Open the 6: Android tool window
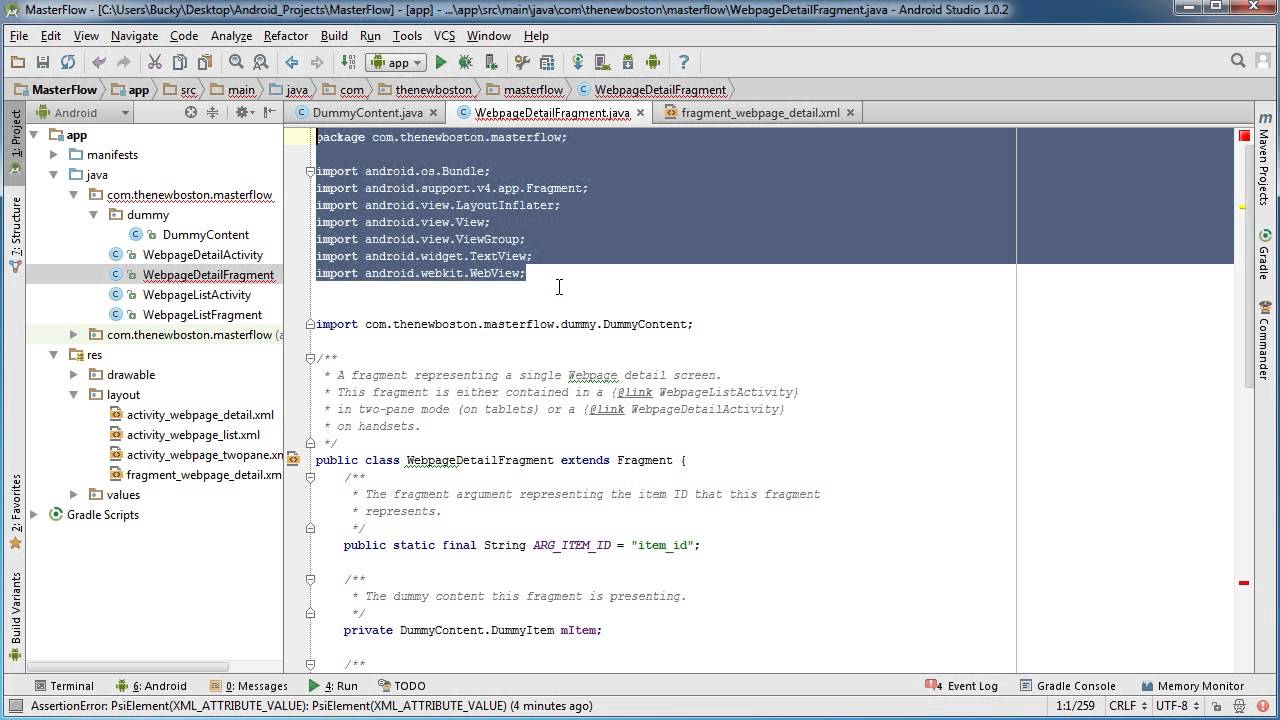 pyautogui.click(x=151, y=686)
